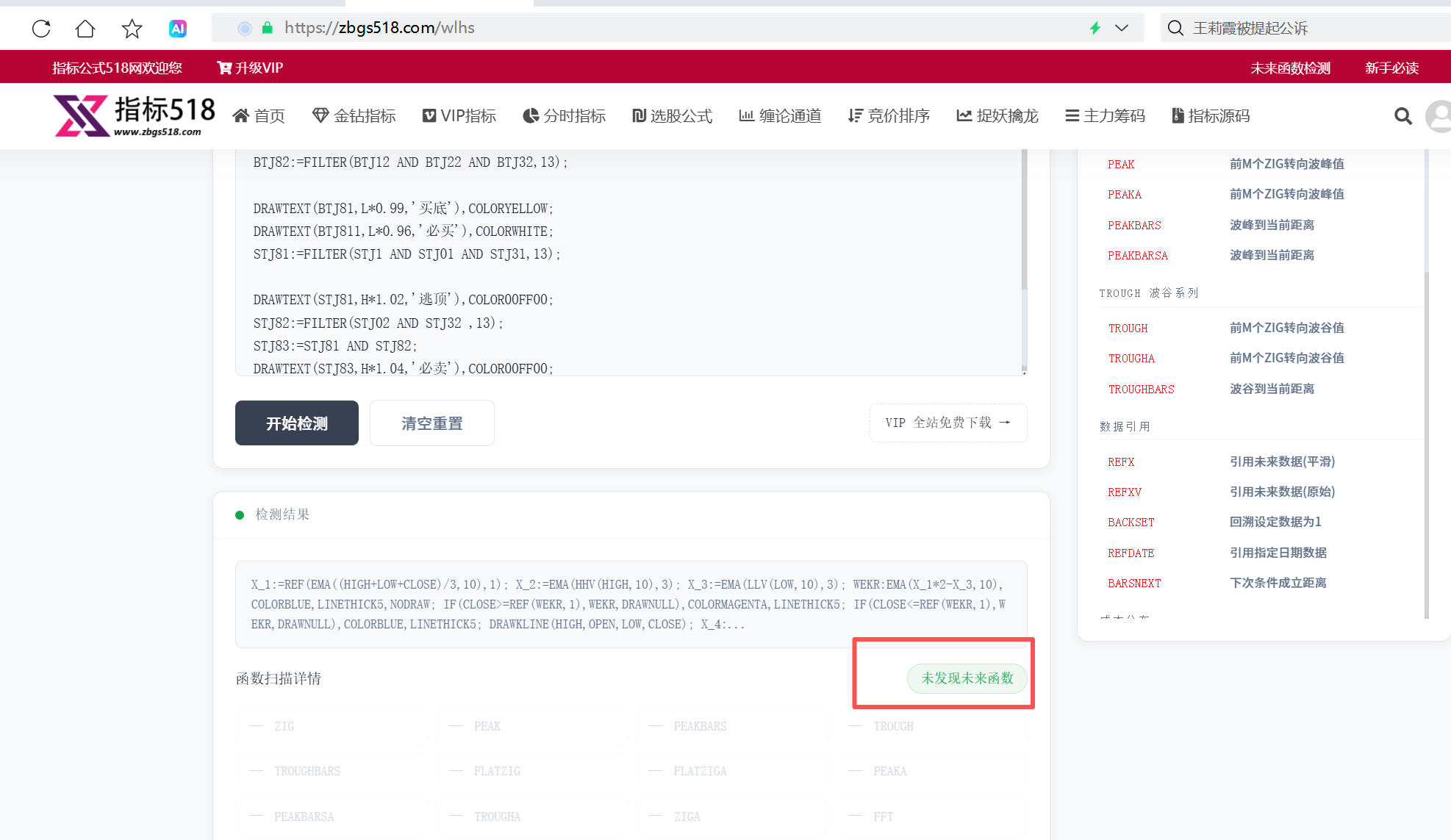Click the TROUGHBARS function scan item
Viewport: 1451px width, 840px height.
(332, 771)
